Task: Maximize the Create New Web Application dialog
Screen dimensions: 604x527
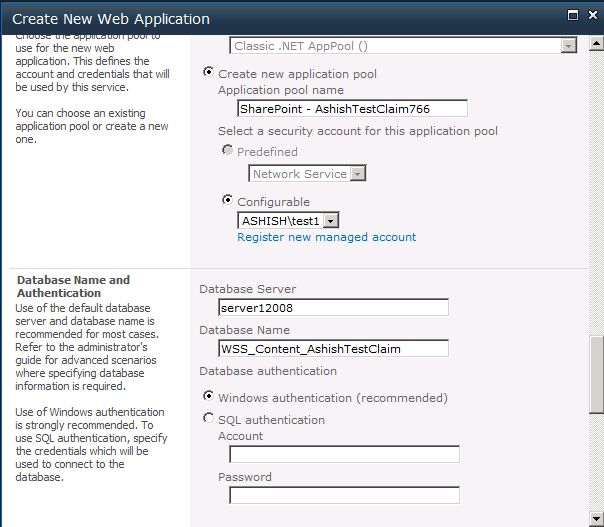Action: 573,15
